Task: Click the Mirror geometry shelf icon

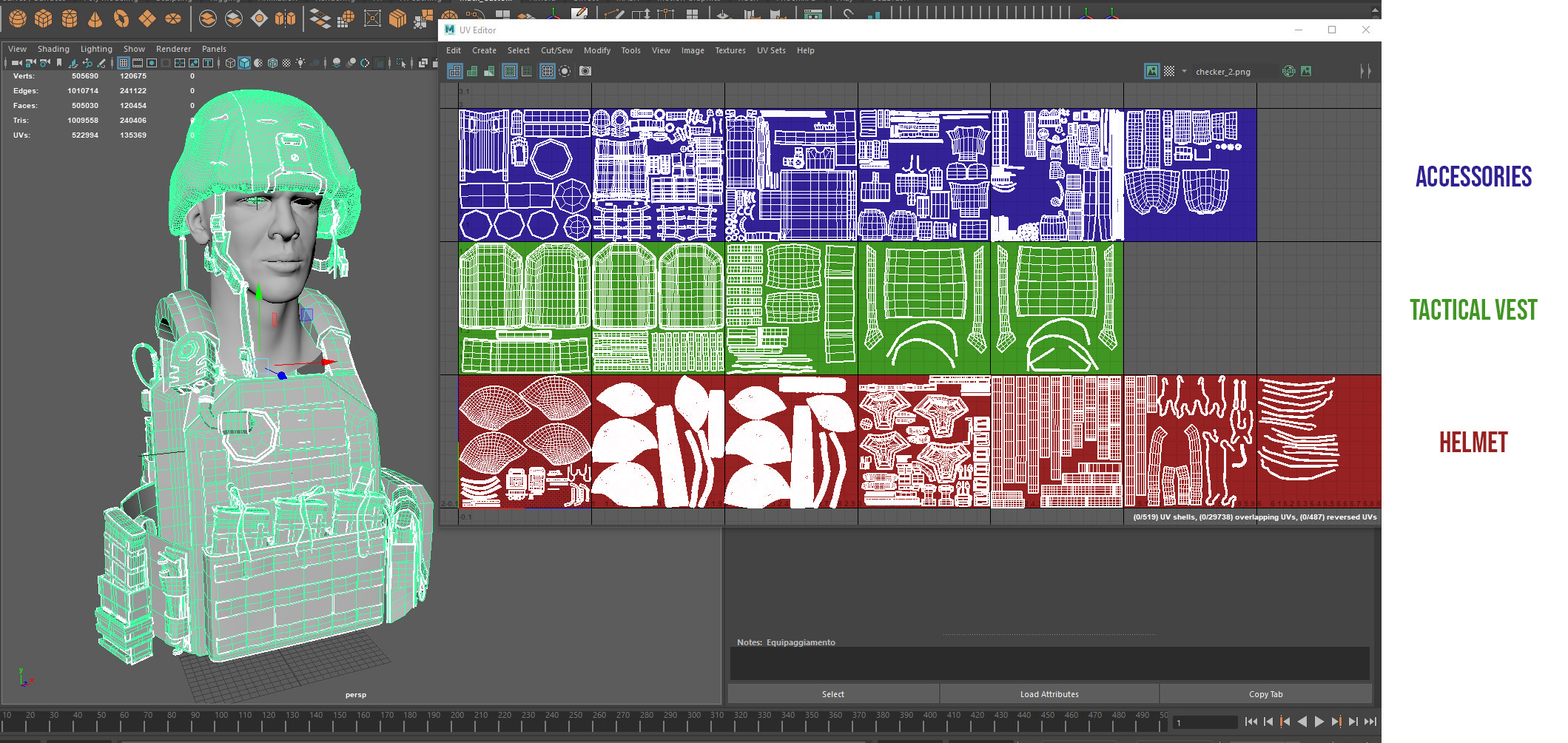Action: coord(285,19)
